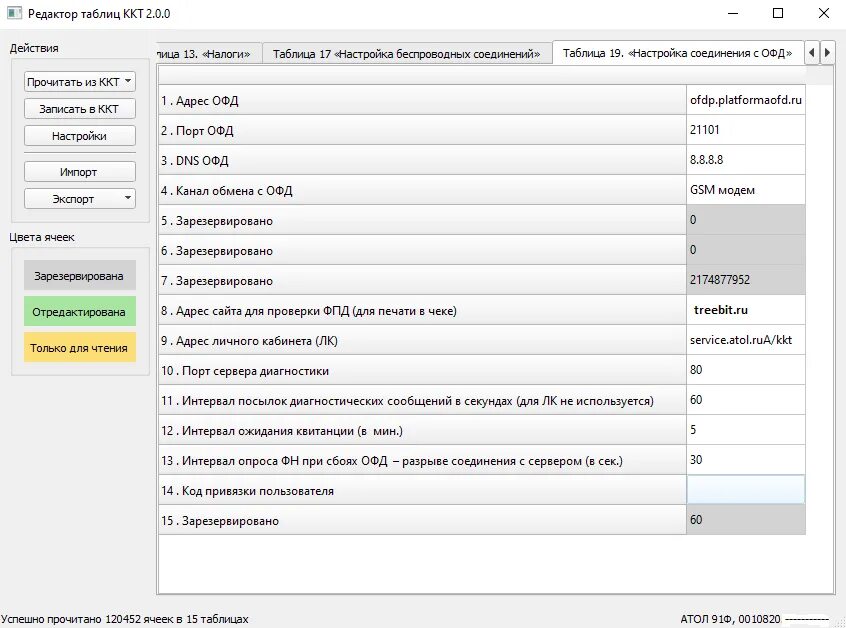Click the 'treebit.ru' cell
This screenshot has width=846, height=628.
point(746,310)
